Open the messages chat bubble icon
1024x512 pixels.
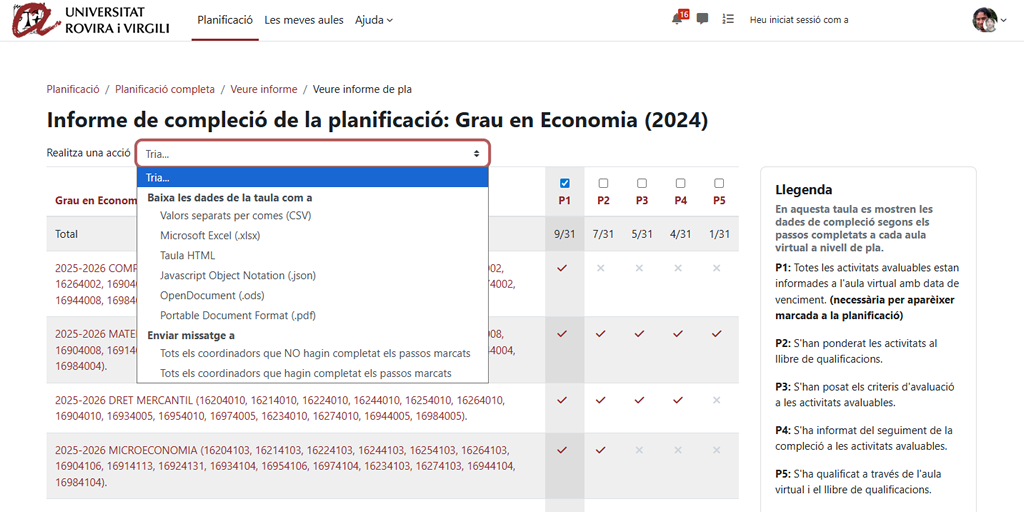point(703,19)
